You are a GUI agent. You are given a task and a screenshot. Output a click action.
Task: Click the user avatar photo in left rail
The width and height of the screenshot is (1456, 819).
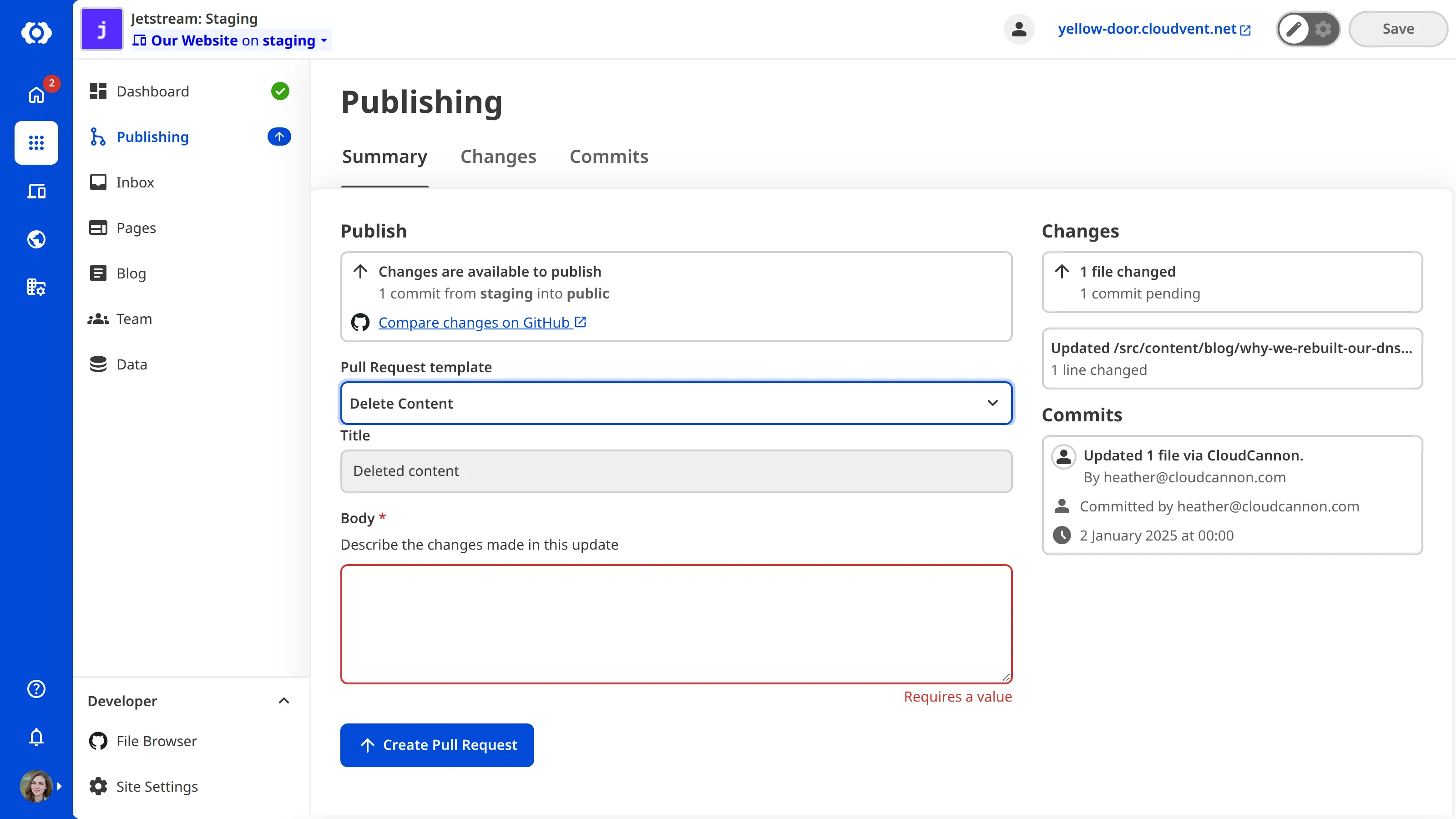click(36, 786)
